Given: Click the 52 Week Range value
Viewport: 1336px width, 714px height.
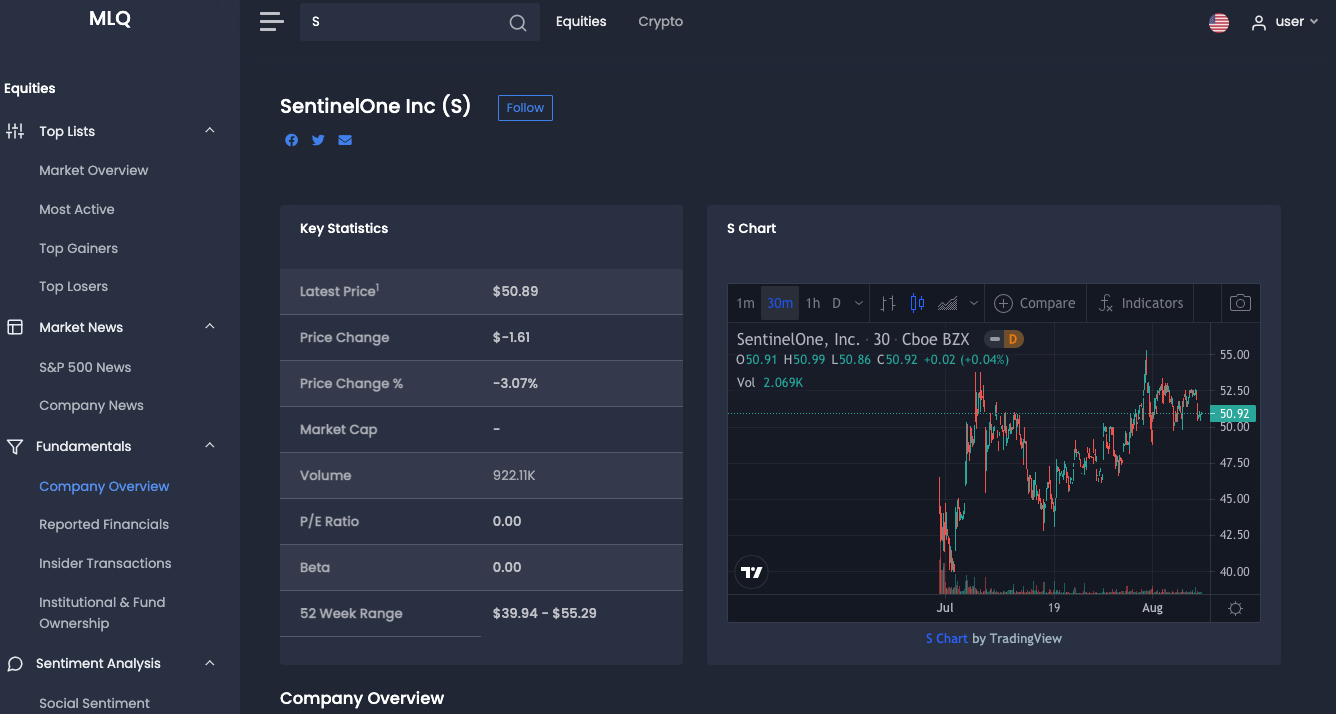Looking at the screenshot, I should click(545, 613).
